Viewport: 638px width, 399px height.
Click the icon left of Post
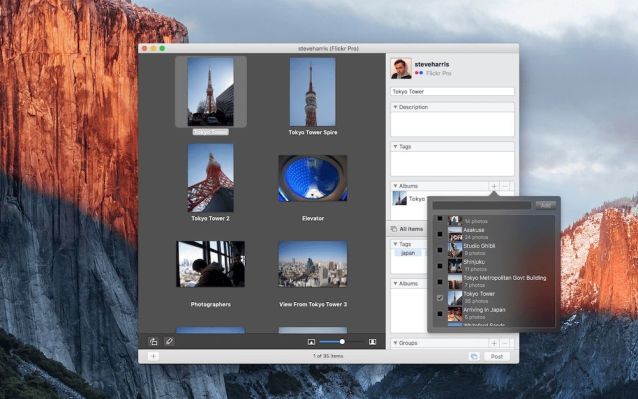point(474,357)
